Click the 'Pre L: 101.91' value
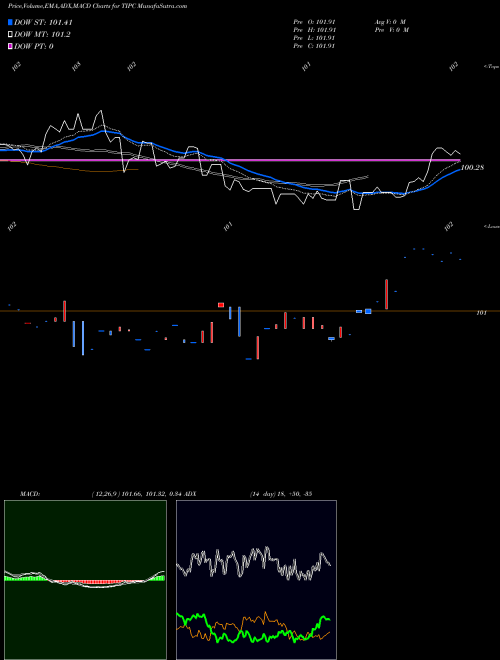The width and height of the screenshot is (500, 660). pyautogui.click(x=314, y=38)
